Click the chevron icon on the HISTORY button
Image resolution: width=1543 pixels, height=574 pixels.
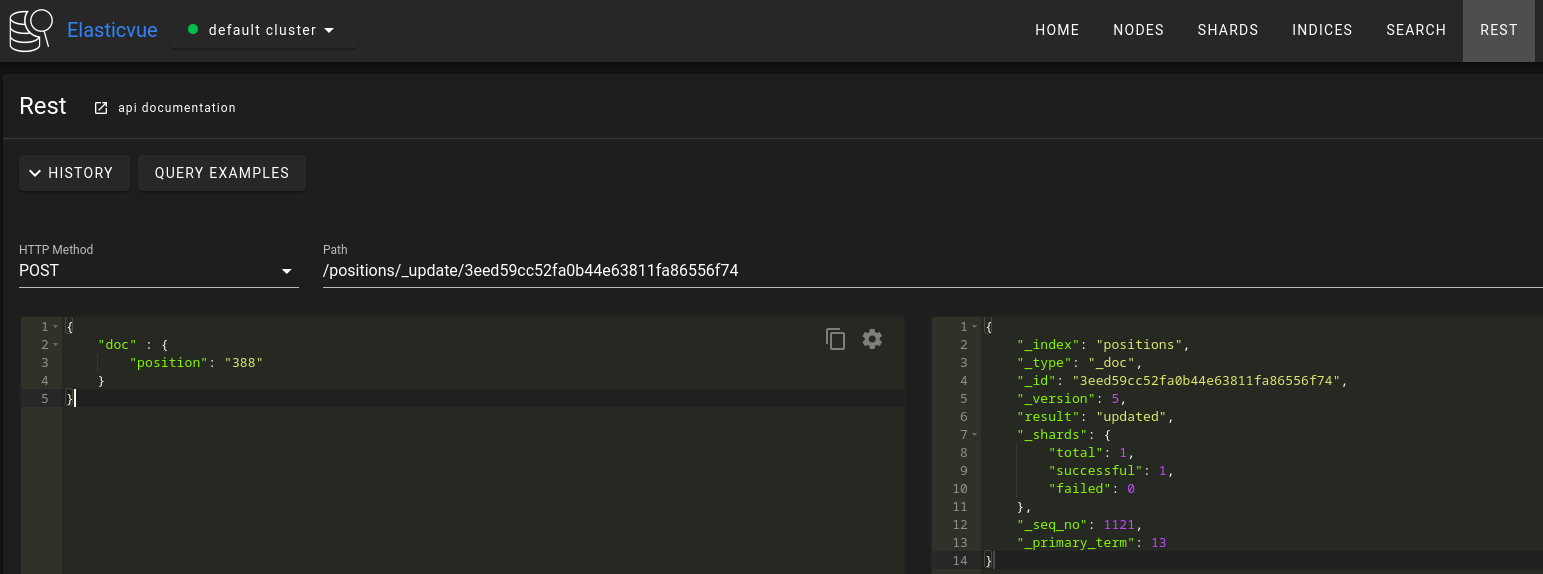tap(35, 173)
